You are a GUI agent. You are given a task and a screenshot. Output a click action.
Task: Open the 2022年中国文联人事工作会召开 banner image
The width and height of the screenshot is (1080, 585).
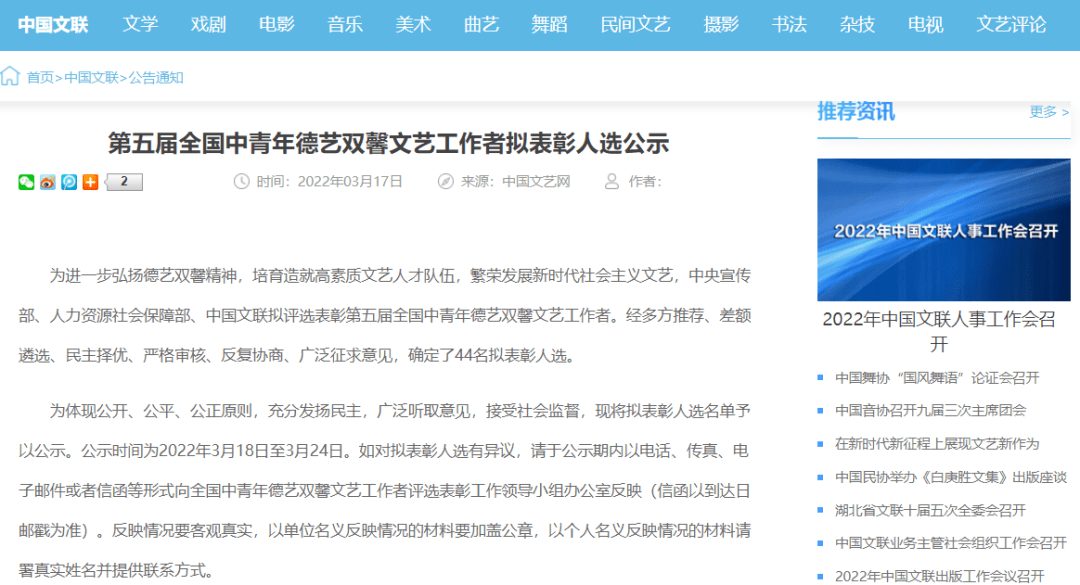click(944, 229)
